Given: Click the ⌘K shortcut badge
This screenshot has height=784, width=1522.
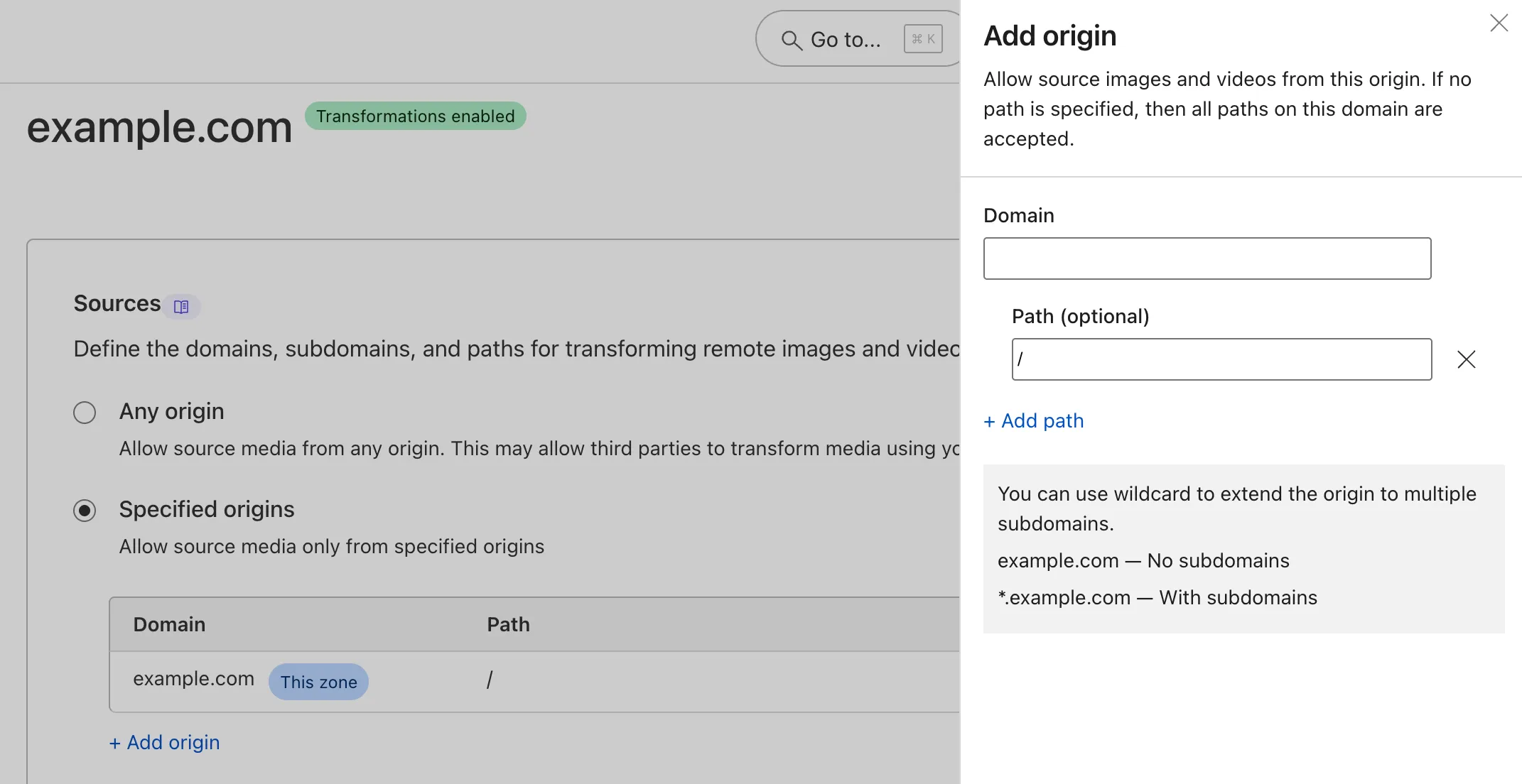Looking at the screenshot, I should click(x=922, y=39).
